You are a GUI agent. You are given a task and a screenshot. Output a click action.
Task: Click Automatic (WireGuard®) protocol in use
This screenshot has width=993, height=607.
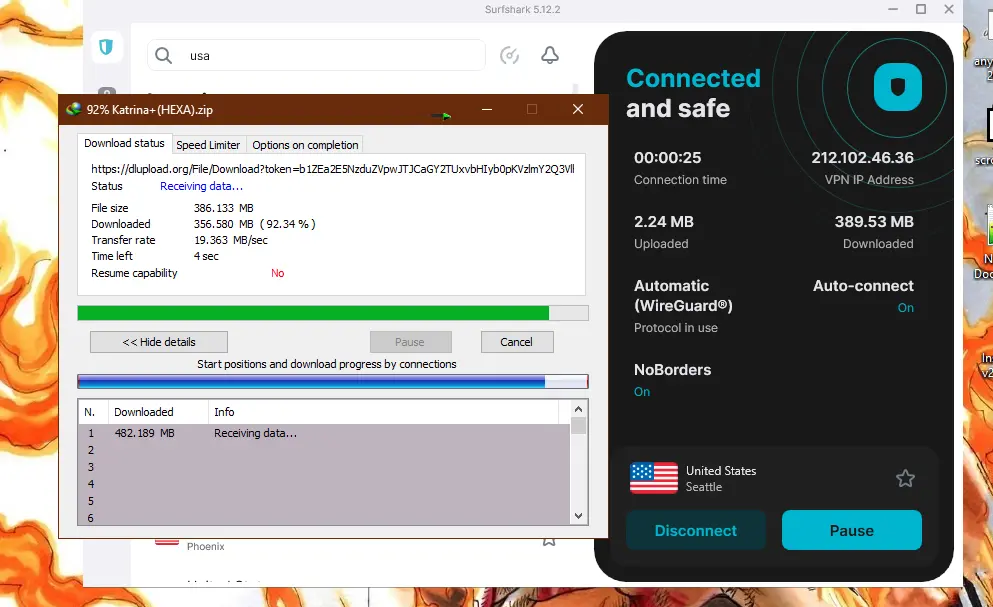tap(683, 306)
